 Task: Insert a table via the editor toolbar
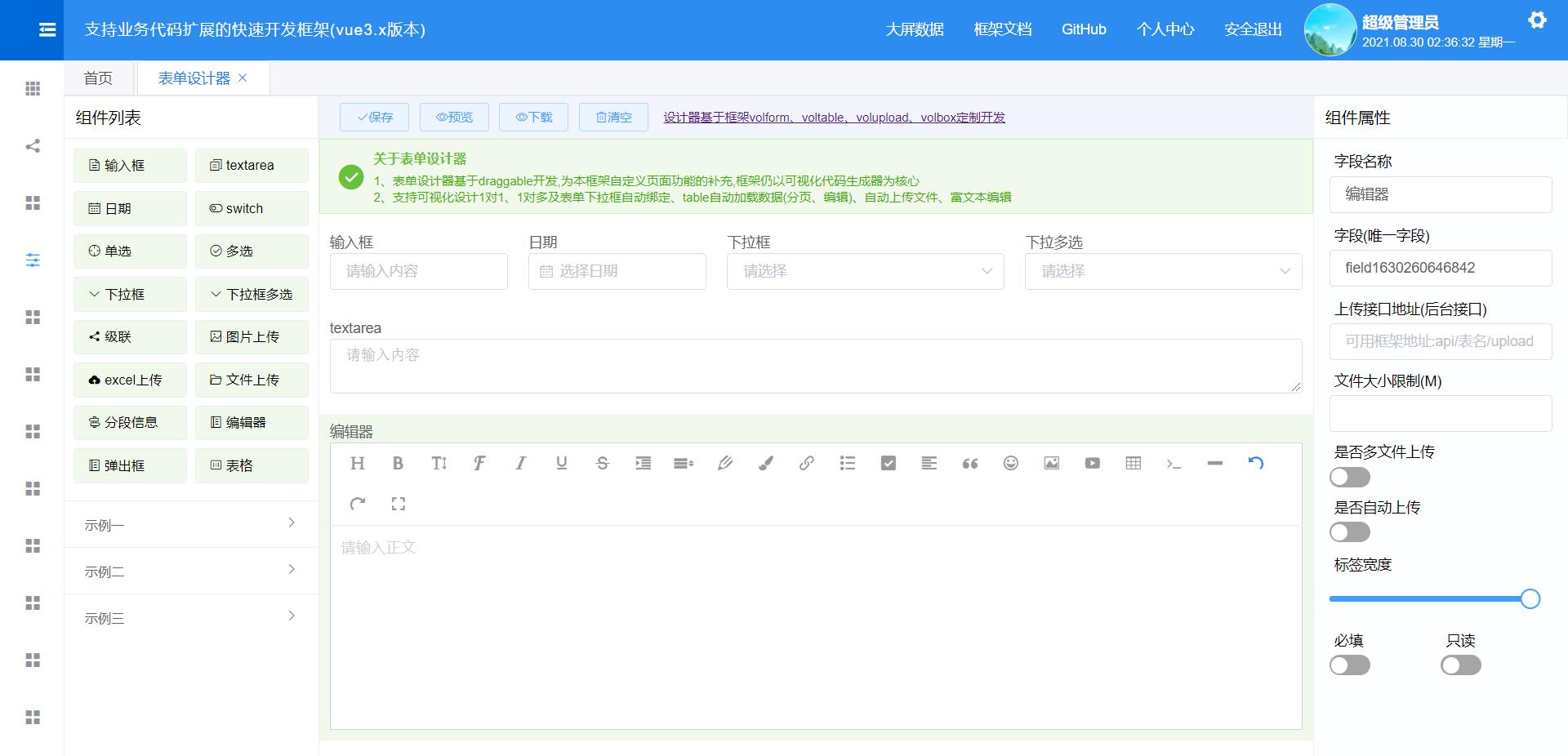coord(1133,463)
